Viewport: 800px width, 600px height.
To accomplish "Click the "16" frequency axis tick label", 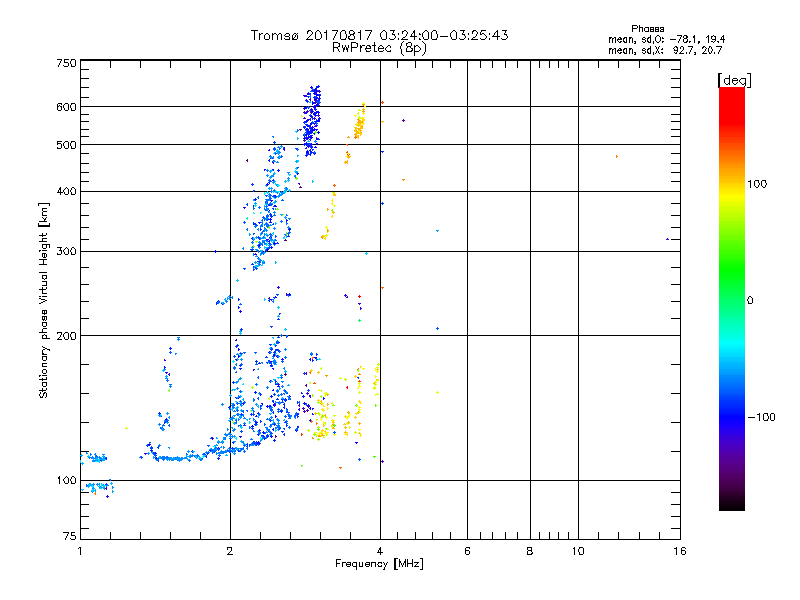I will pos(680,551).
